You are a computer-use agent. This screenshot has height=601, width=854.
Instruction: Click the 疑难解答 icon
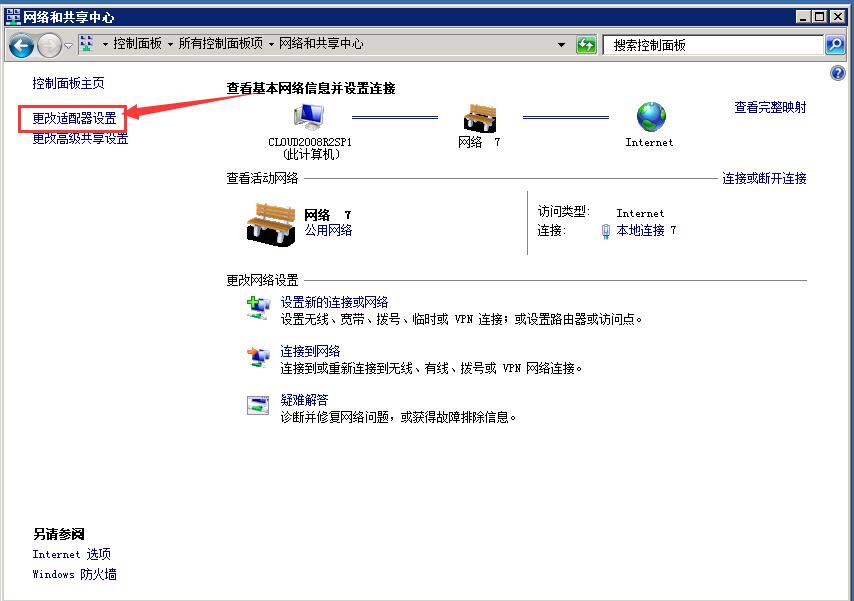(x=258, y=405)
